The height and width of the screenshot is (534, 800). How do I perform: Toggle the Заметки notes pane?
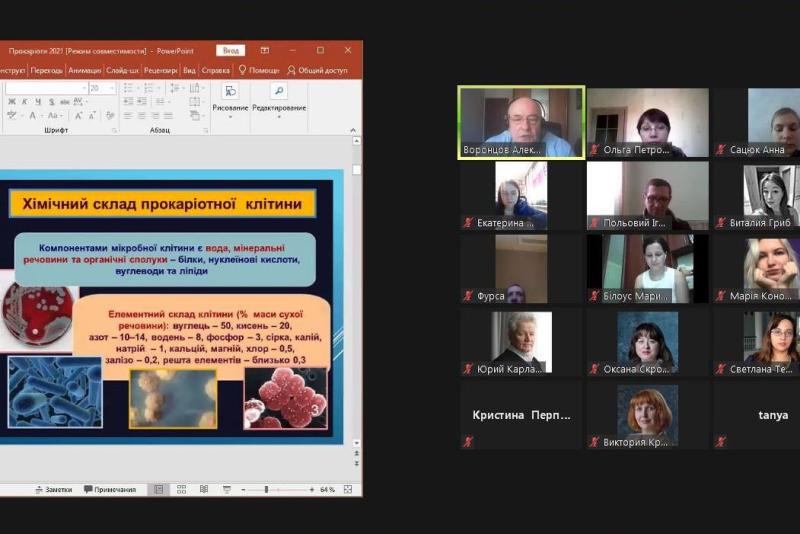pyautogui.click(x=53, y=489)
